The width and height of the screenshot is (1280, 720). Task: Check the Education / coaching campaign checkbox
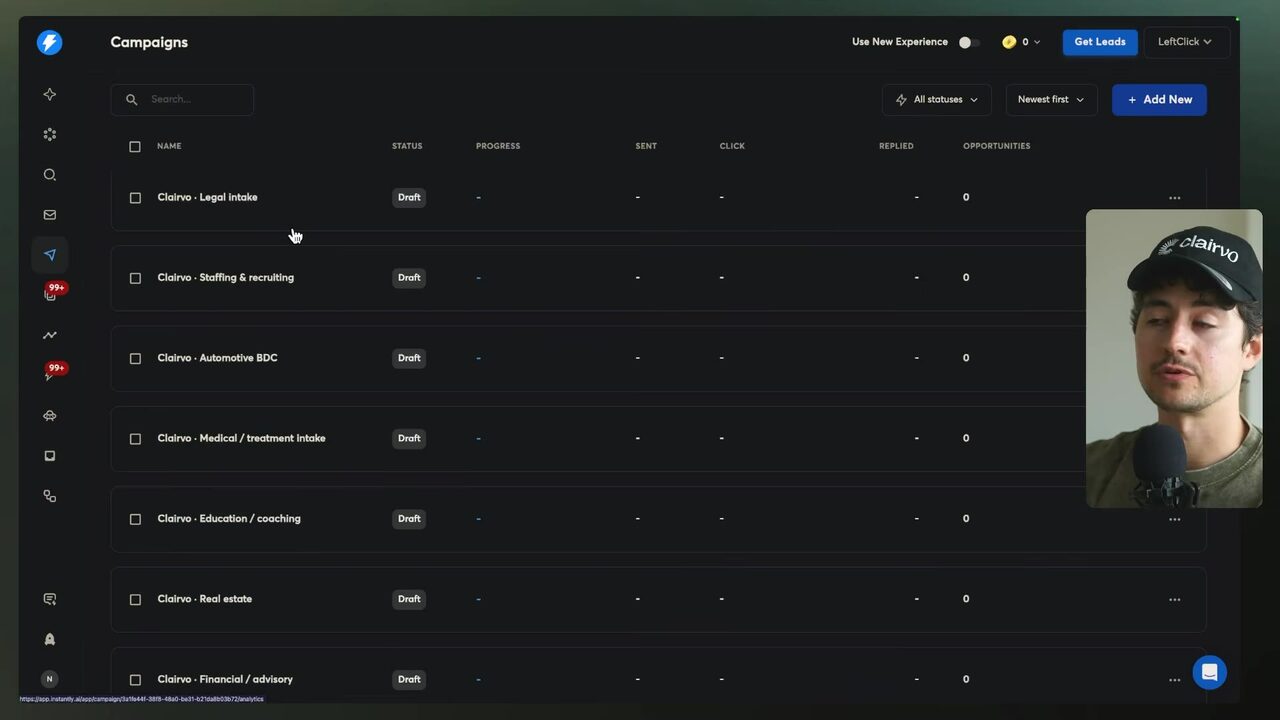pos(135,519)
